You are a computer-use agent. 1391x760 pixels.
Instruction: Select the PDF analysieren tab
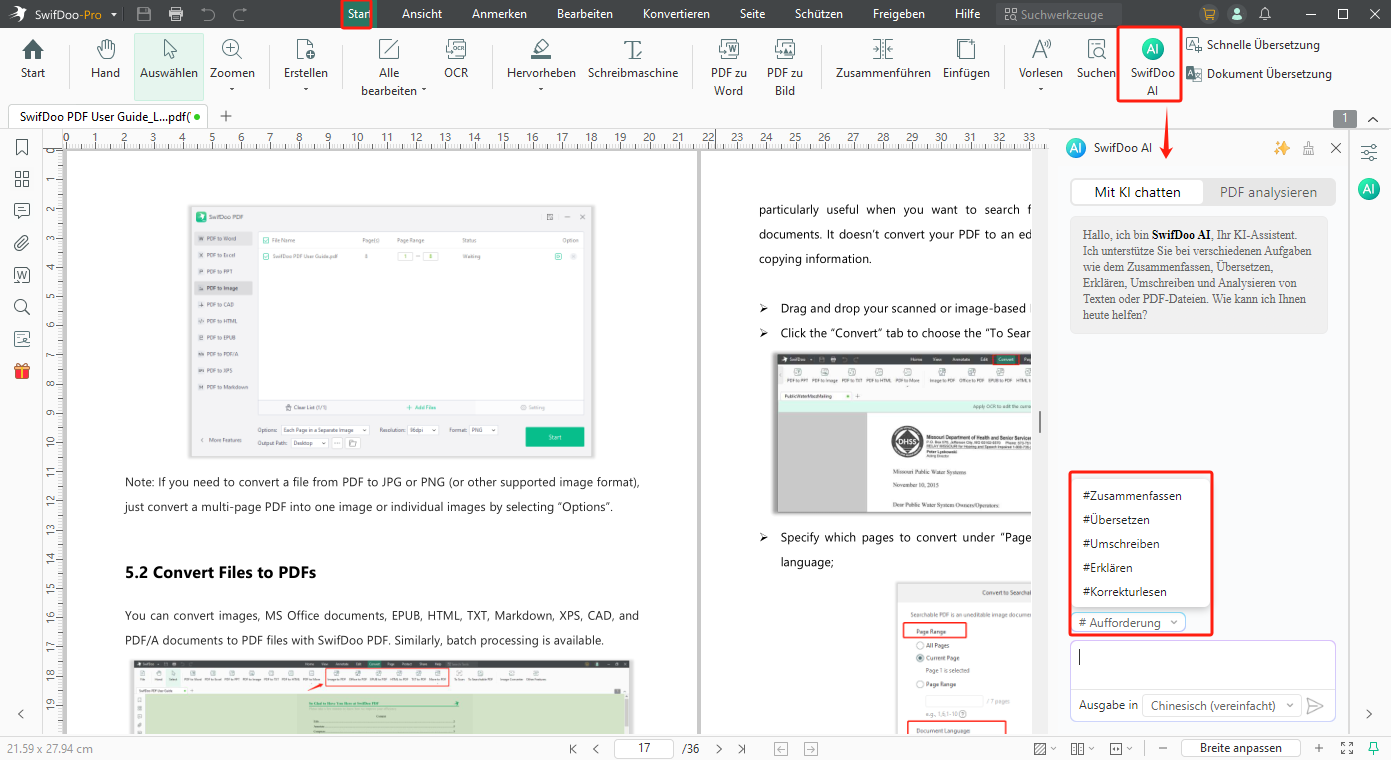pyautogui.click(x=1268, y=192)
